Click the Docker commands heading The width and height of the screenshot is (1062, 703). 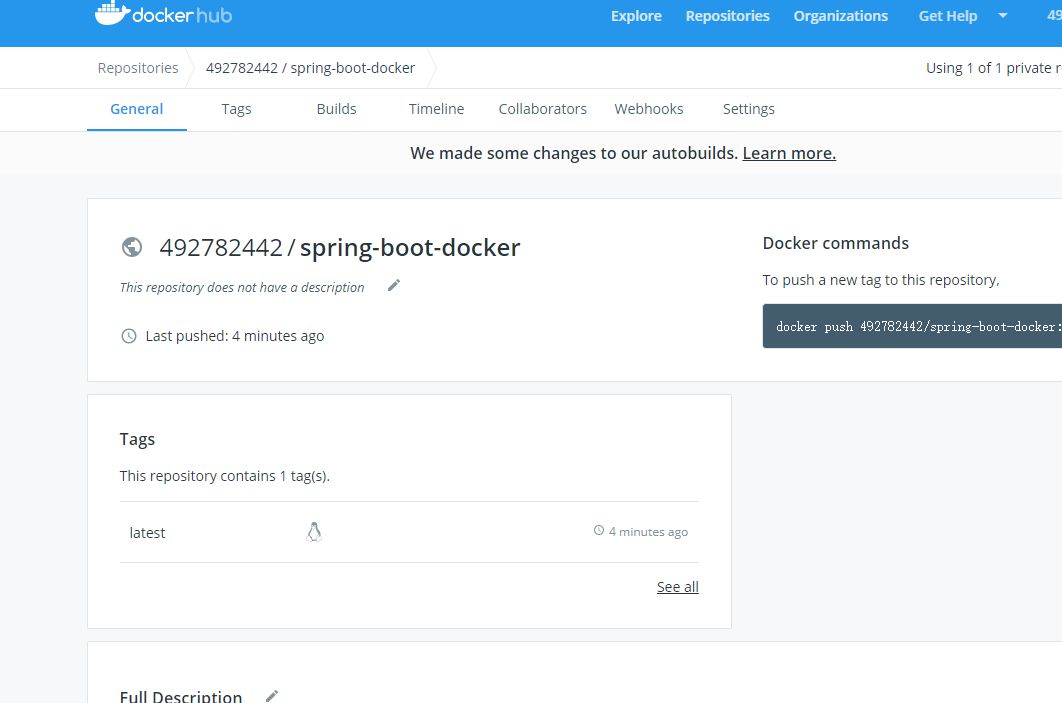click(x=836, y=243)
